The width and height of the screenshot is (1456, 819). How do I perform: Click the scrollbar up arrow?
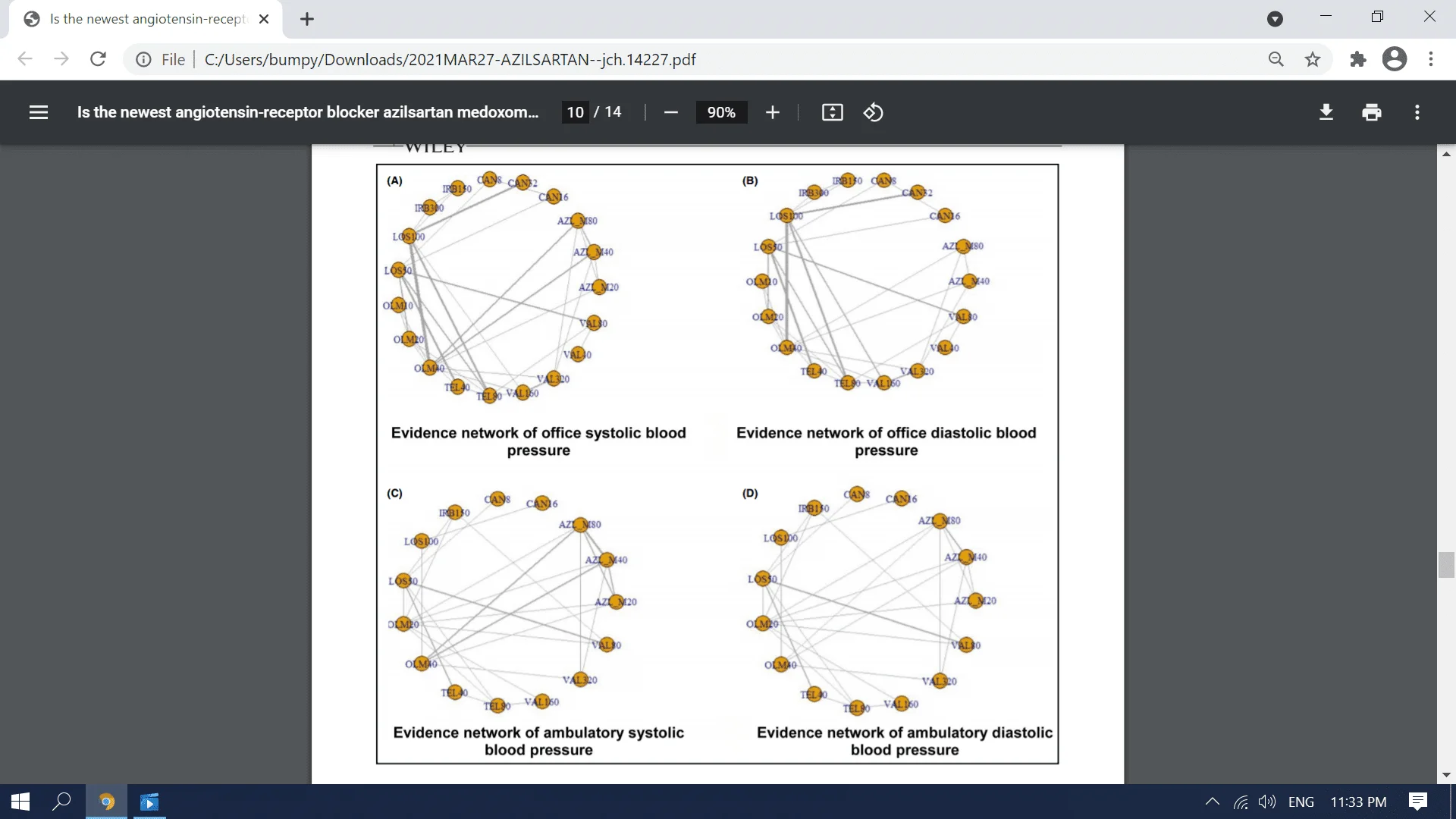(1446, 154)
